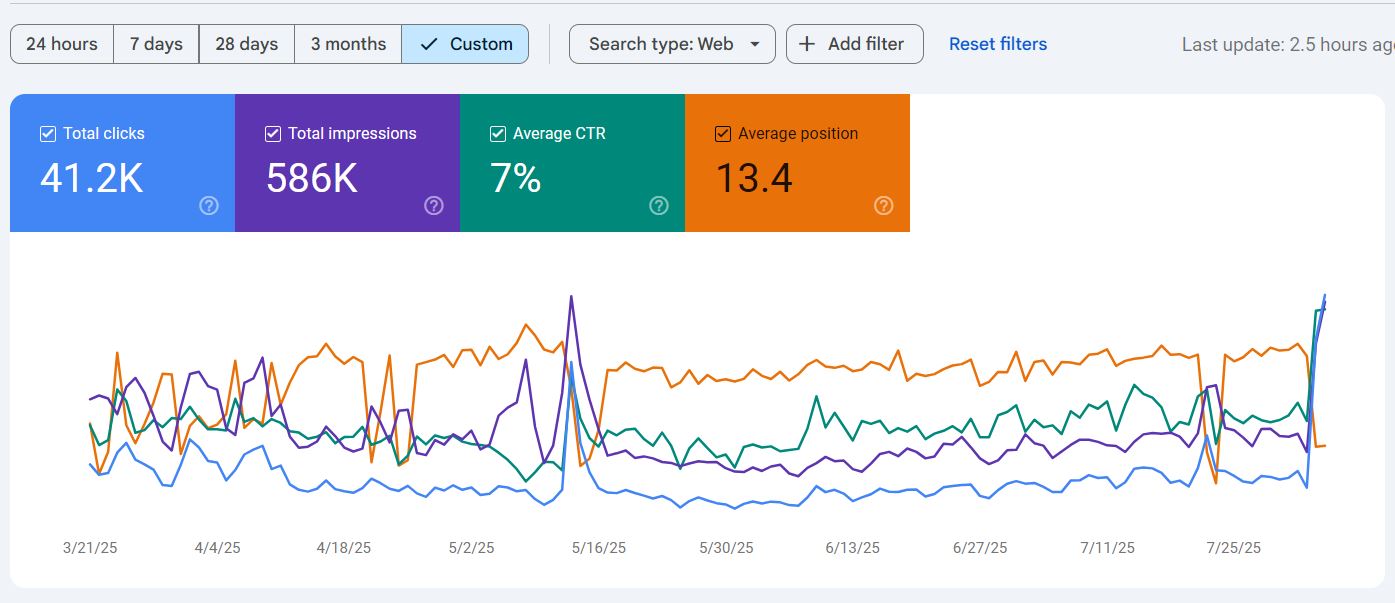Click plus icon in Add filter
The width and height of the screenshot is (1395, 603).
click(808, 44)
